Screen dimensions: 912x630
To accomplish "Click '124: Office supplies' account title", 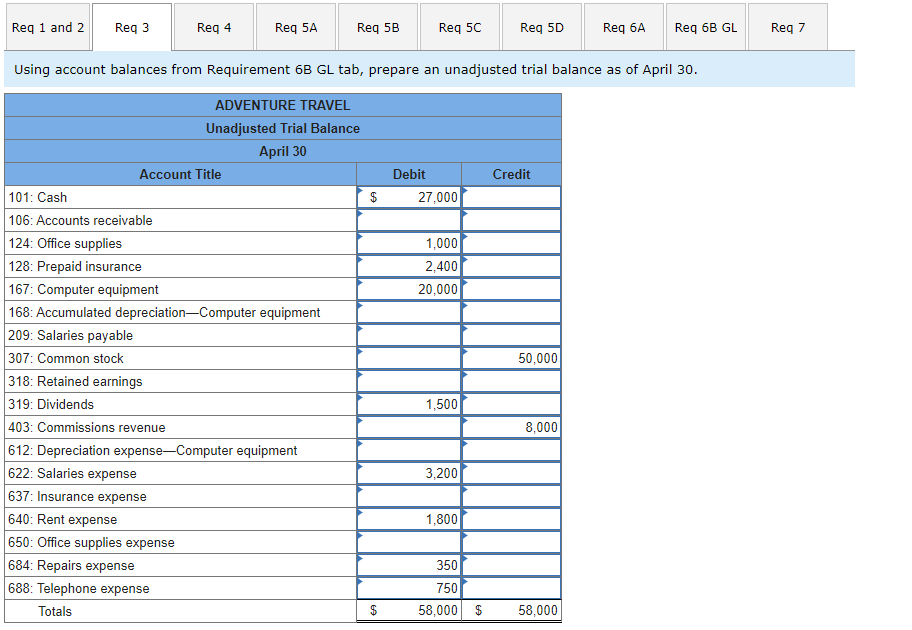I will pos(65,244).
